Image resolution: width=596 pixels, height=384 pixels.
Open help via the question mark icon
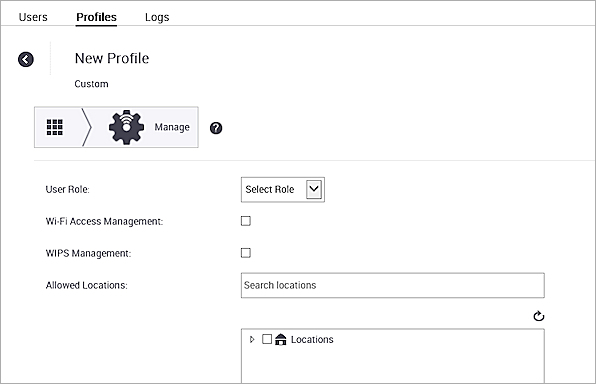216,128
